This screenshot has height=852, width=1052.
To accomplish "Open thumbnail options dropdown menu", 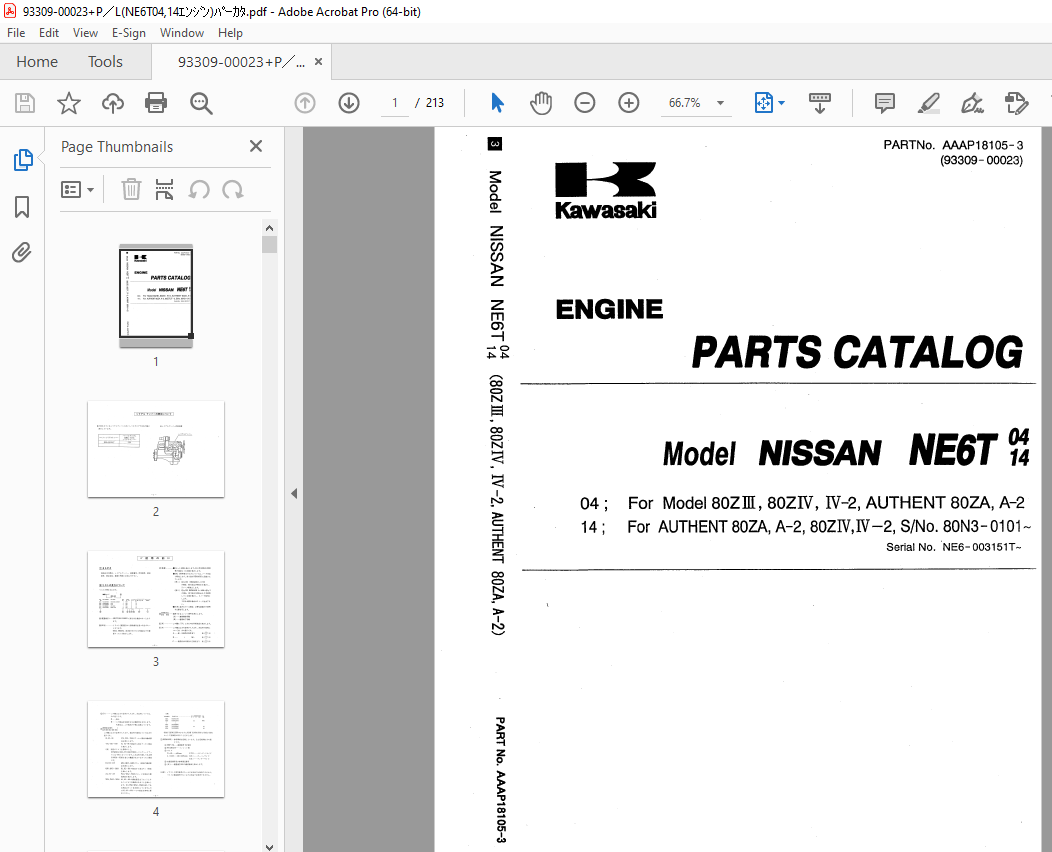I will (x=77, y=190).
